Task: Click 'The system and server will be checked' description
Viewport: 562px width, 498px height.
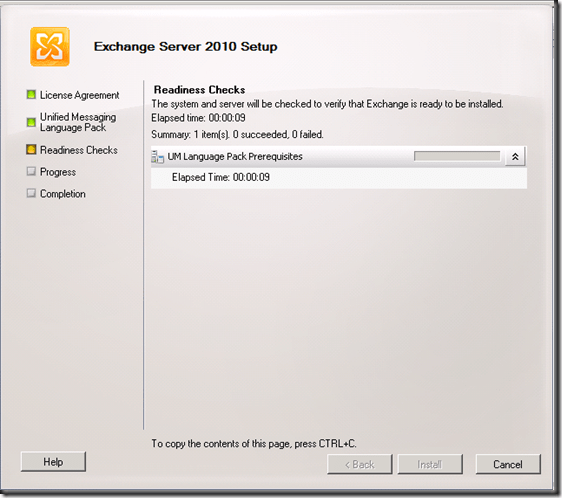Action: (327, 104)
